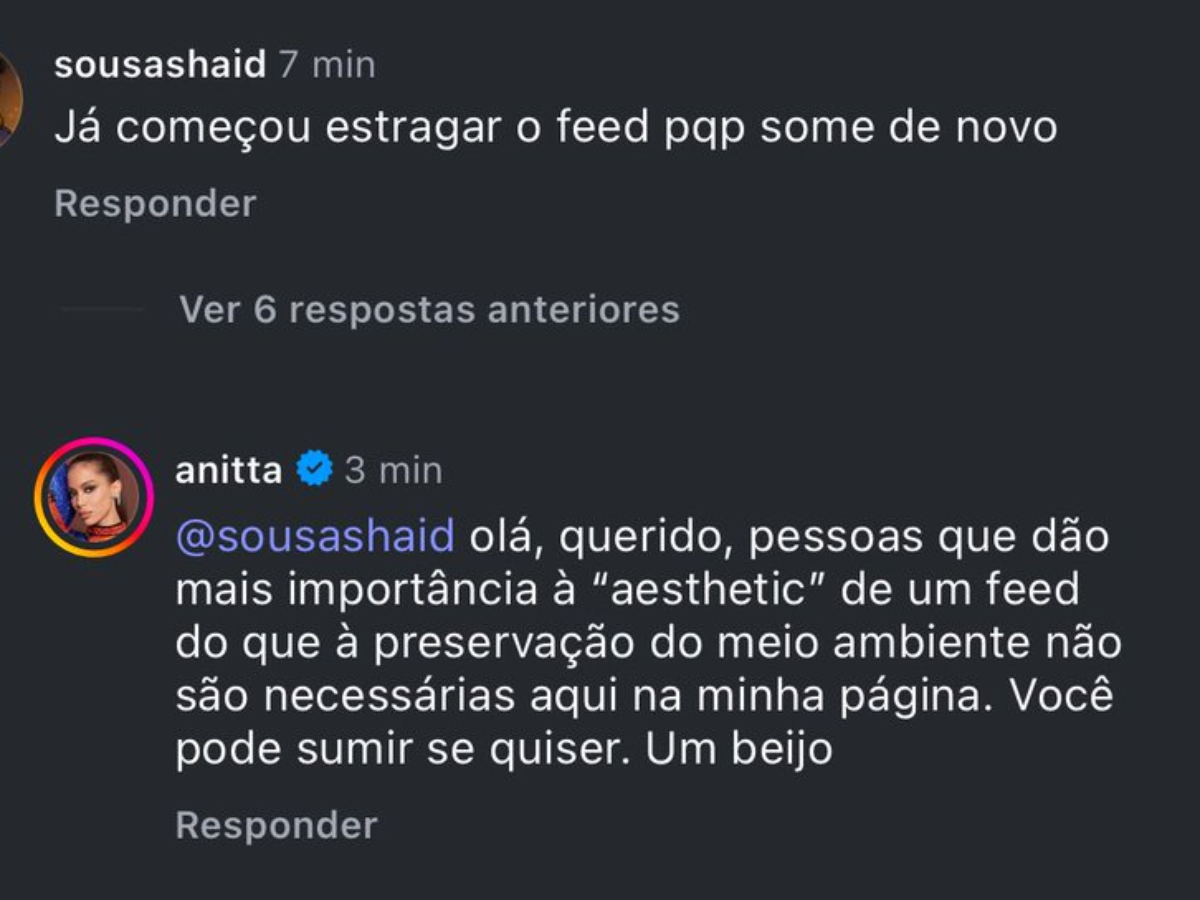
Task: Click the "7 min" comment timestamp
Action: point(328,65)
